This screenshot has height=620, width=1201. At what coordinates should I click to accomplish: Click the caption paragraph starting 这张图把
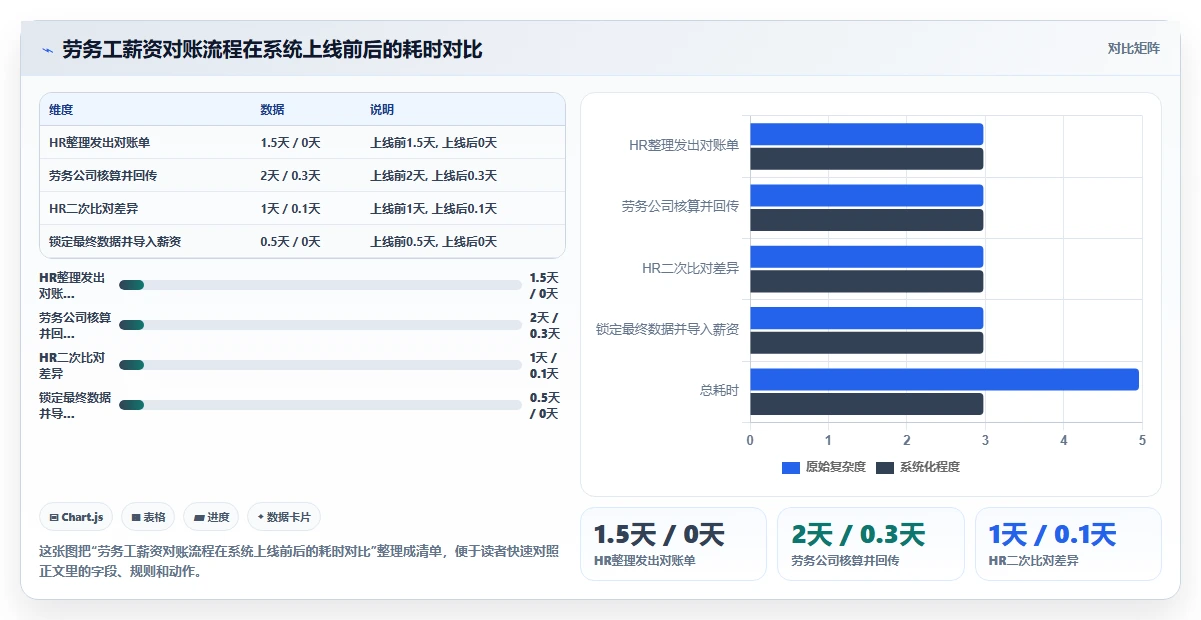tap(299, 562)
